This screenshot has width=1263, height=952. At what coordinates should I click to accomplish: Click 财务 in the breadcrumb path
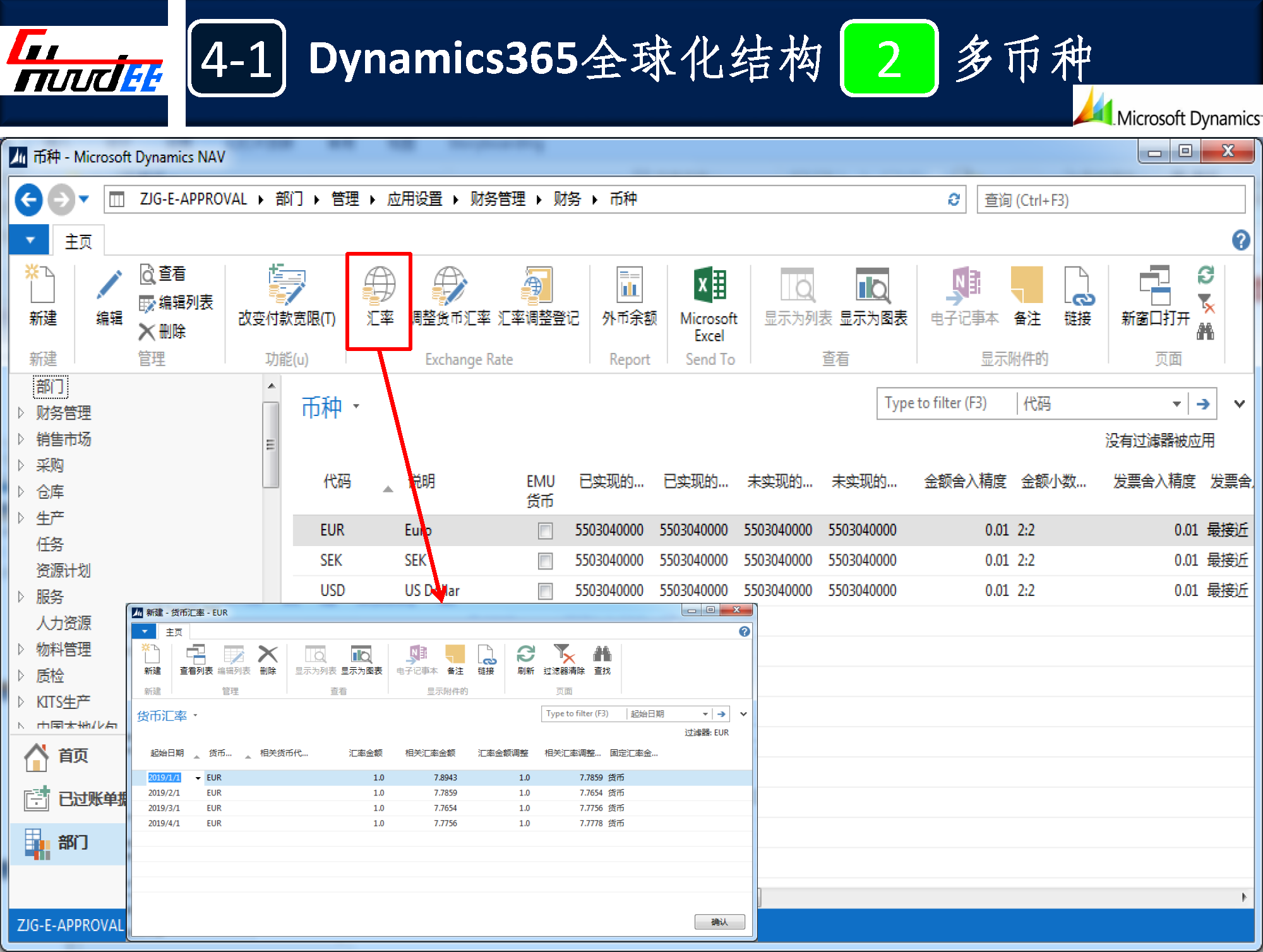click(x=566, y=199)
